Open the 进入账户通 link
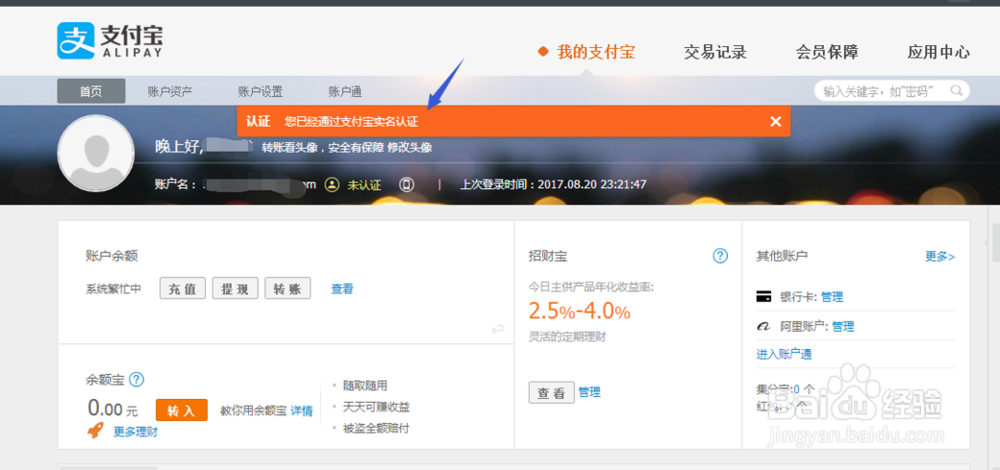Viewport: 1000px width, 470px height. click(784, 355)
